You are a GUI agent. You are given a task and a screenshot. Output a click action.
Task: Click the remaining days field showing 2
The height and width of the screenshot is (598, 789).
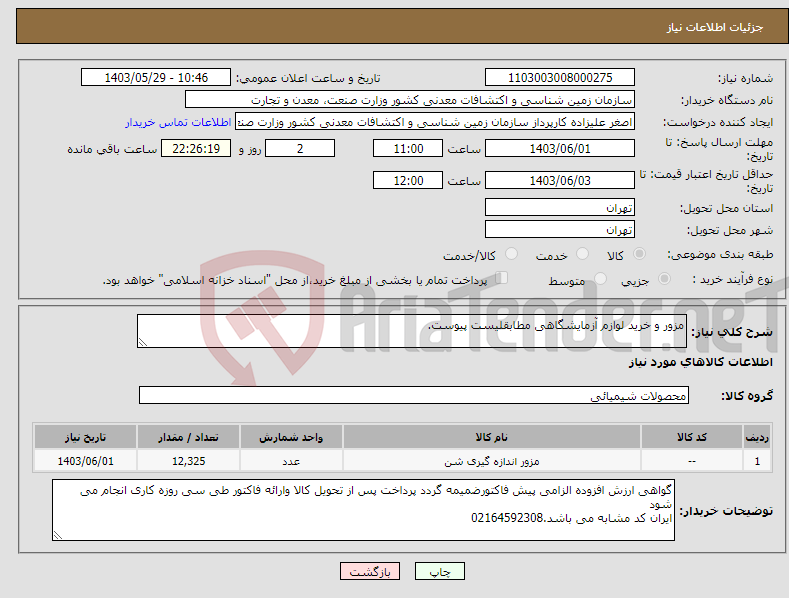click(x=300, y=148)
